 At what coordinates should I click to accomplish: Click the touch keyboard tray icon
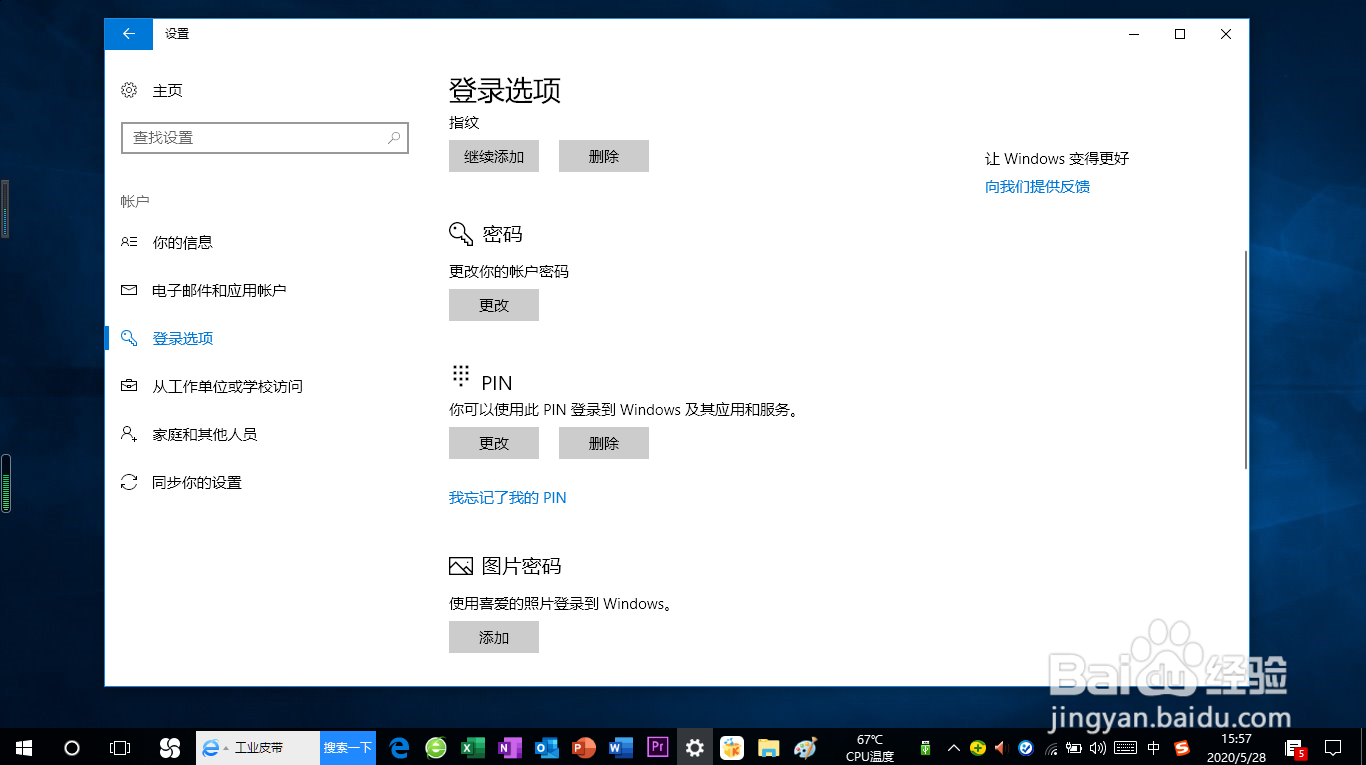1125,747
